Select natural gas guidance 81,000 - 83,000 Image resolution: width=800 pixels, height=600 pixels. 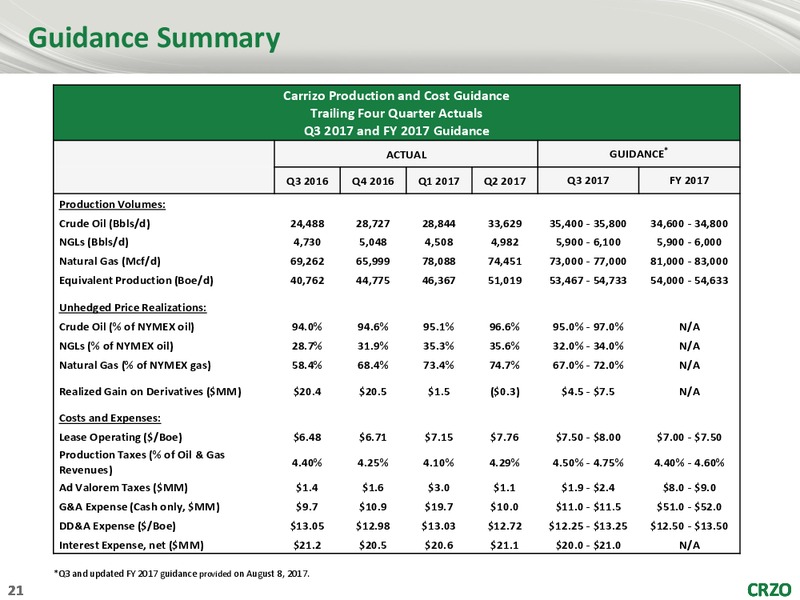(689, 261)
